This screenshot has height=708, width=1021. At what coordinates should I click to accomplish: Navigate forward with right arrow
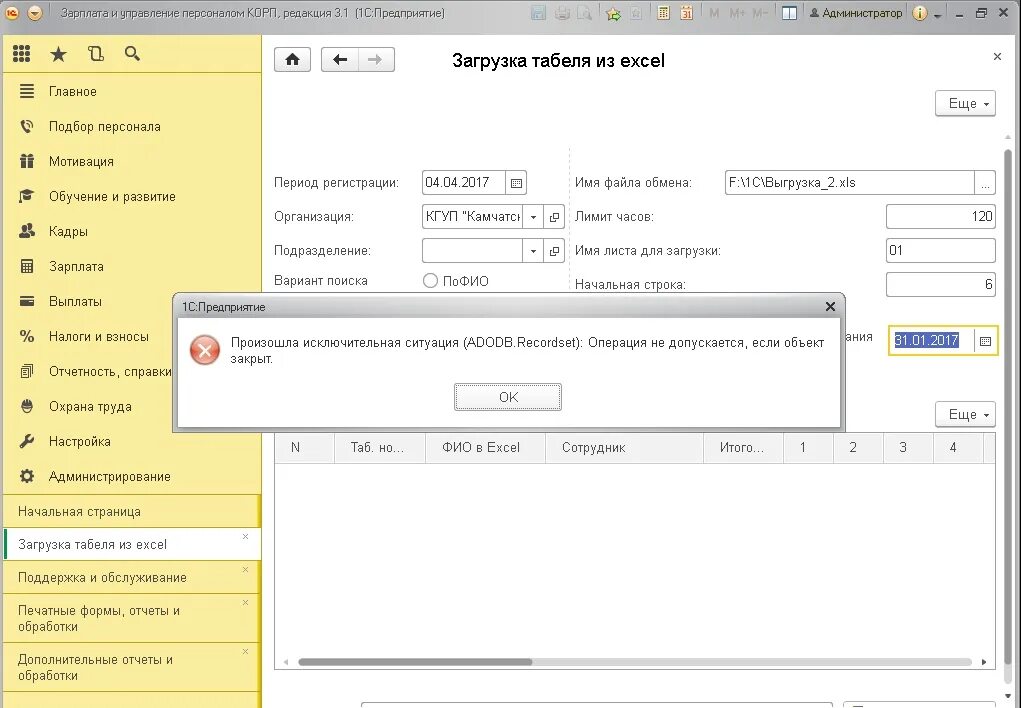pyautogui.click(x=375, y=60)
